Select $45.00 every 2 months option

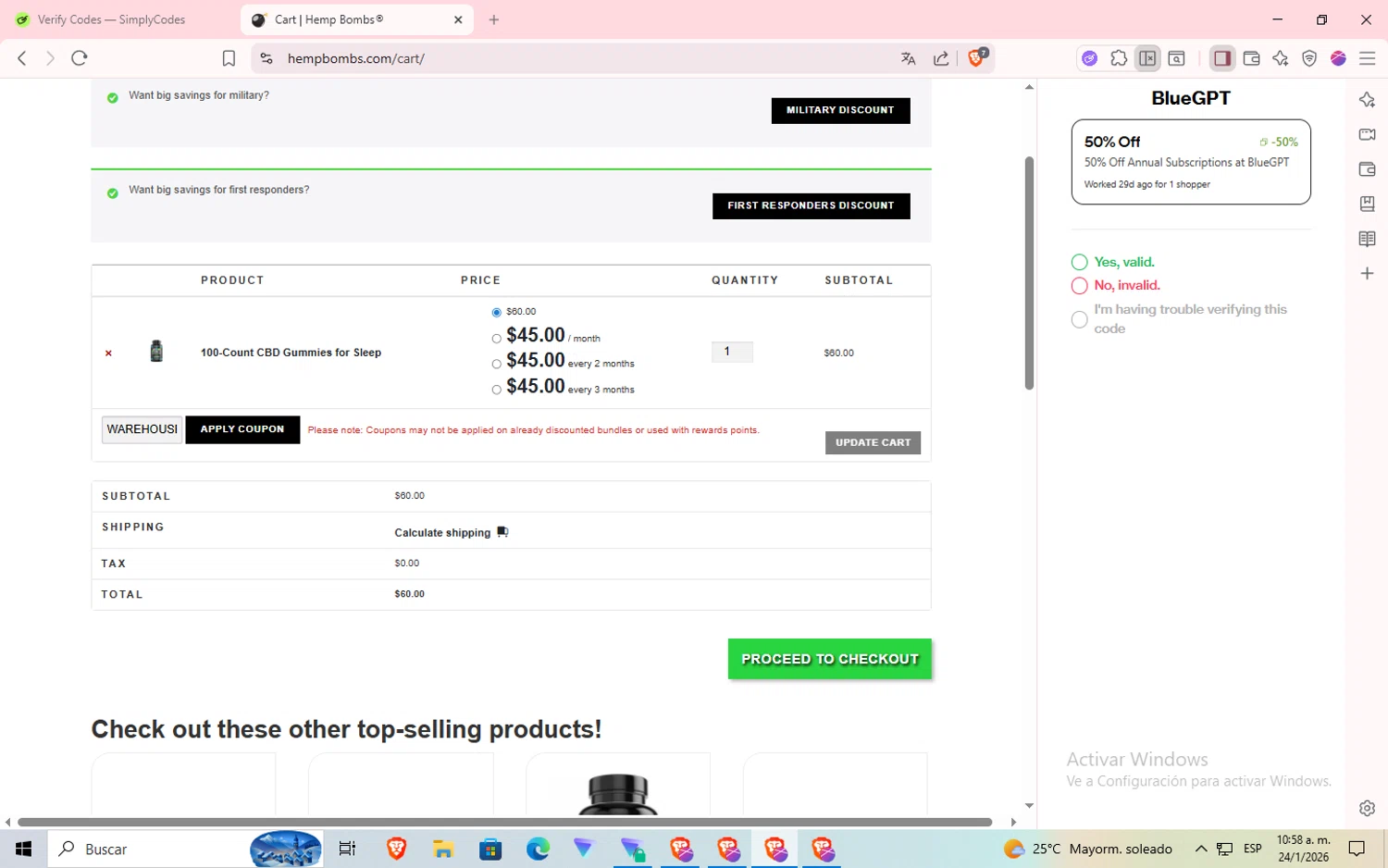tap(497, 364)
